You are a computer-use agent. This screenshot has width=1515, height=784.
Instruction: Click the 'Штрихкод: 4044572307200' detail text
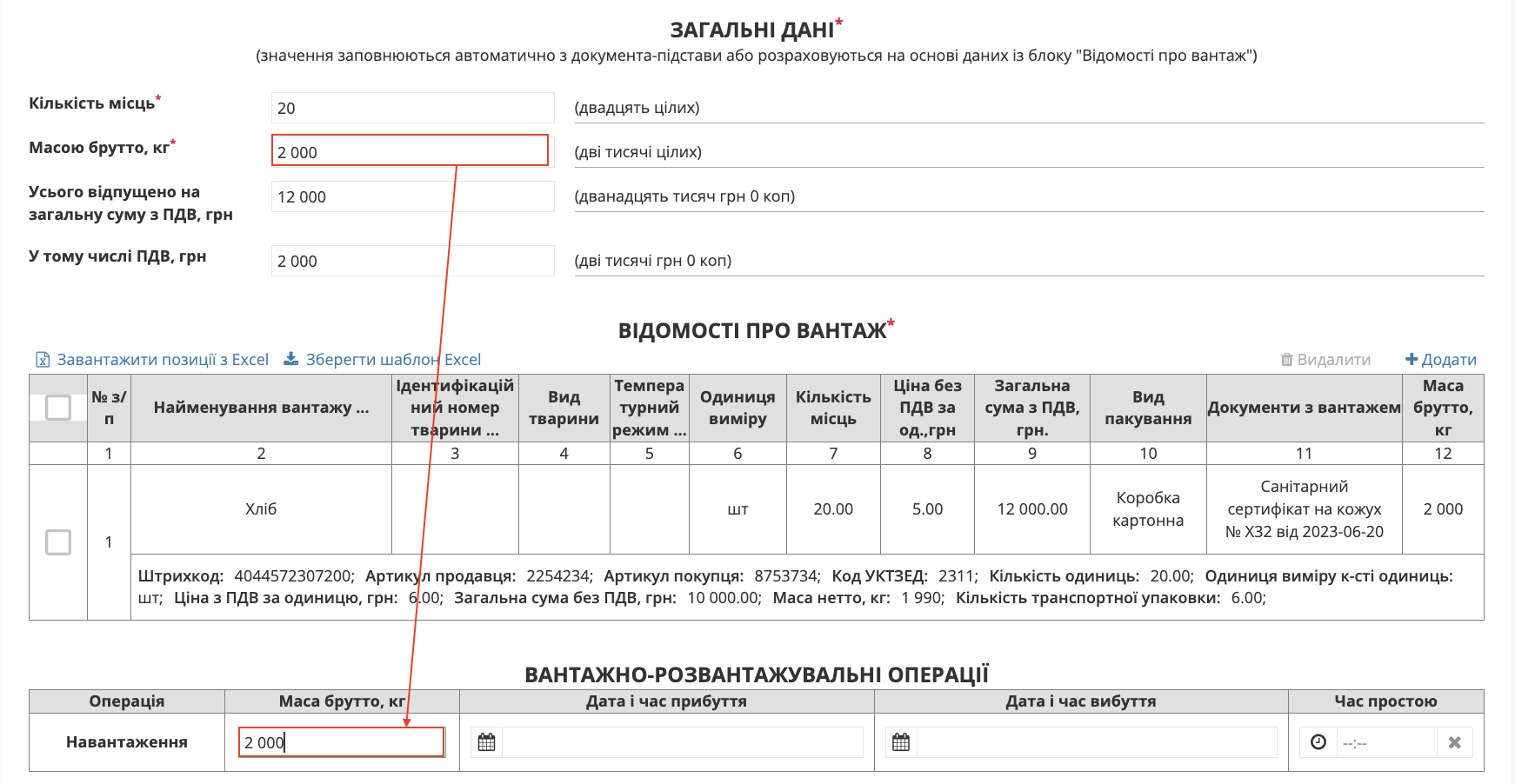coord(246,576)
